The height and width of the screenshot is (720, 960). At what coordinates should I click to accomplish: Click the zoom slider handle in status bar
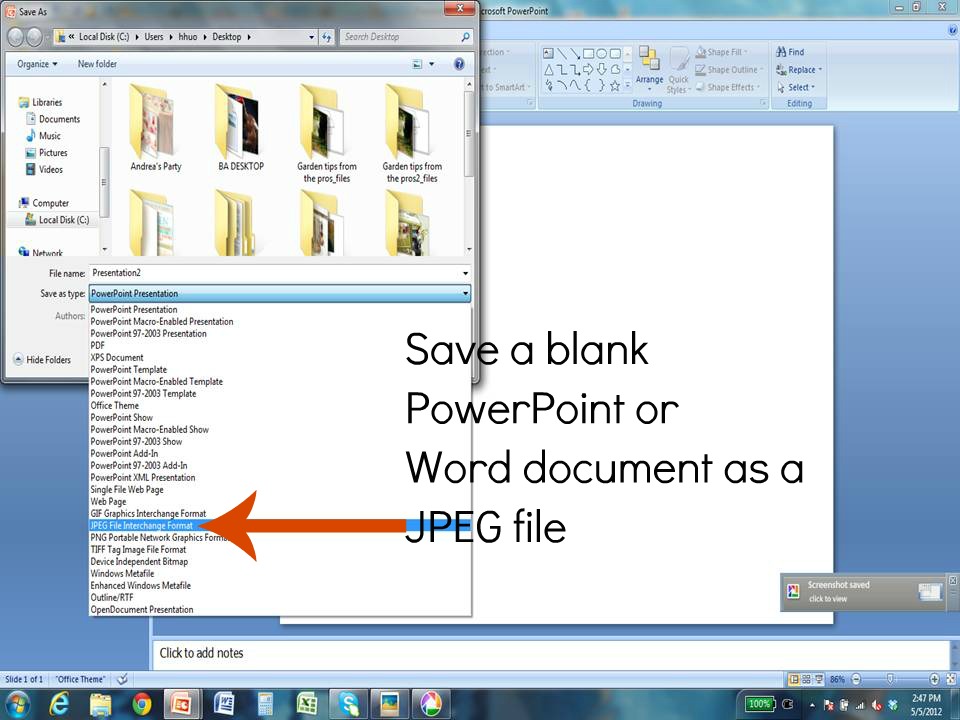(x=891, y=678)
